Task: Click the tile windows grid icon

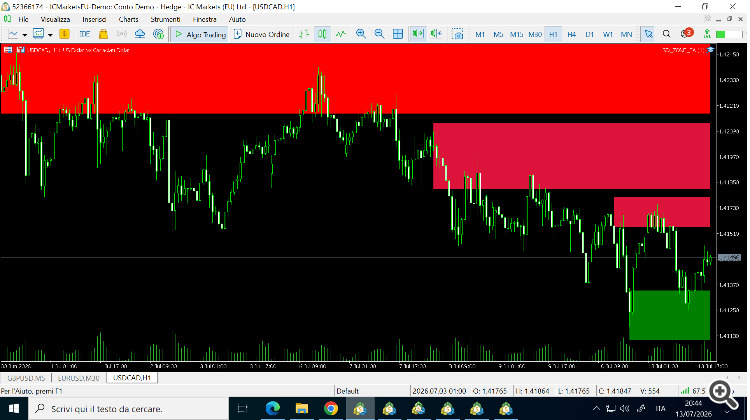Action: (x=397, y=34)
